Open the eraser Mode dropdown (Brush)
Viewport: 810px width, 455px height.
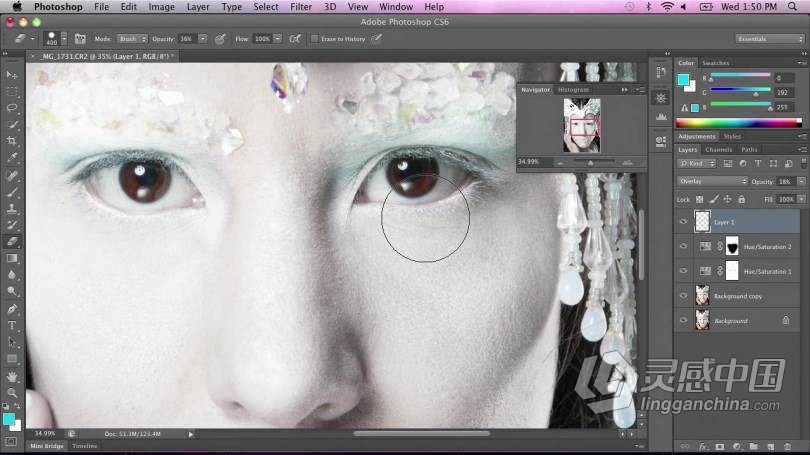click(132, 39)
